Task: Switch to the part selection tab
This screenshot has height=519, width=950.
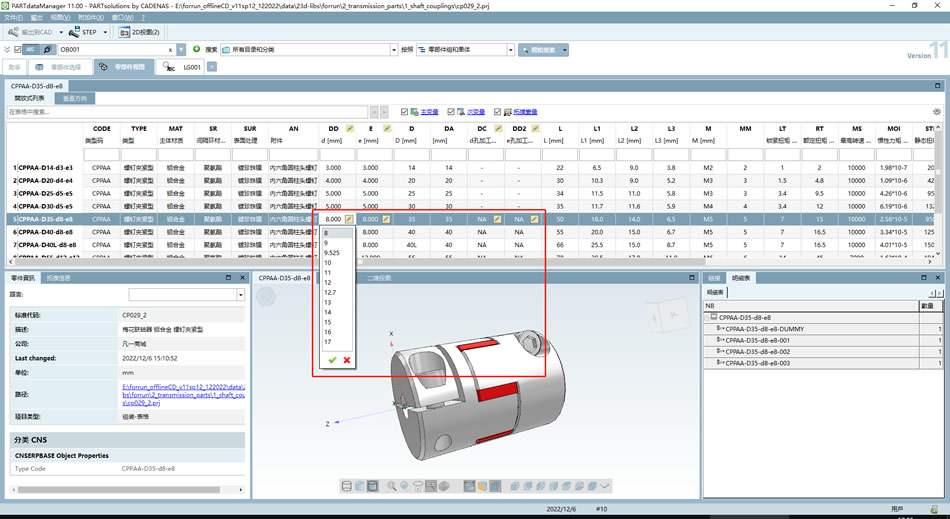Action: pyautogui.click(x=59, y=67)
